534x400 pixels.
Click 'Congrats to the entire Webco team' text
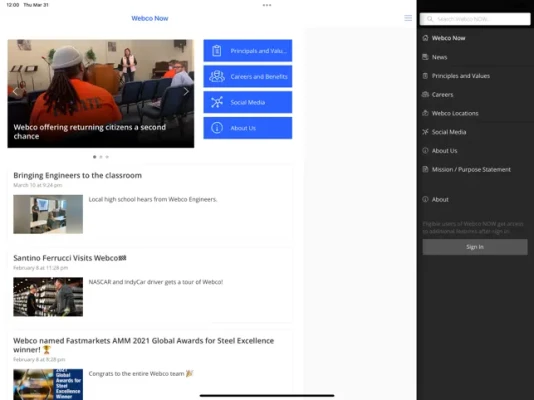(x=141, y=373)
